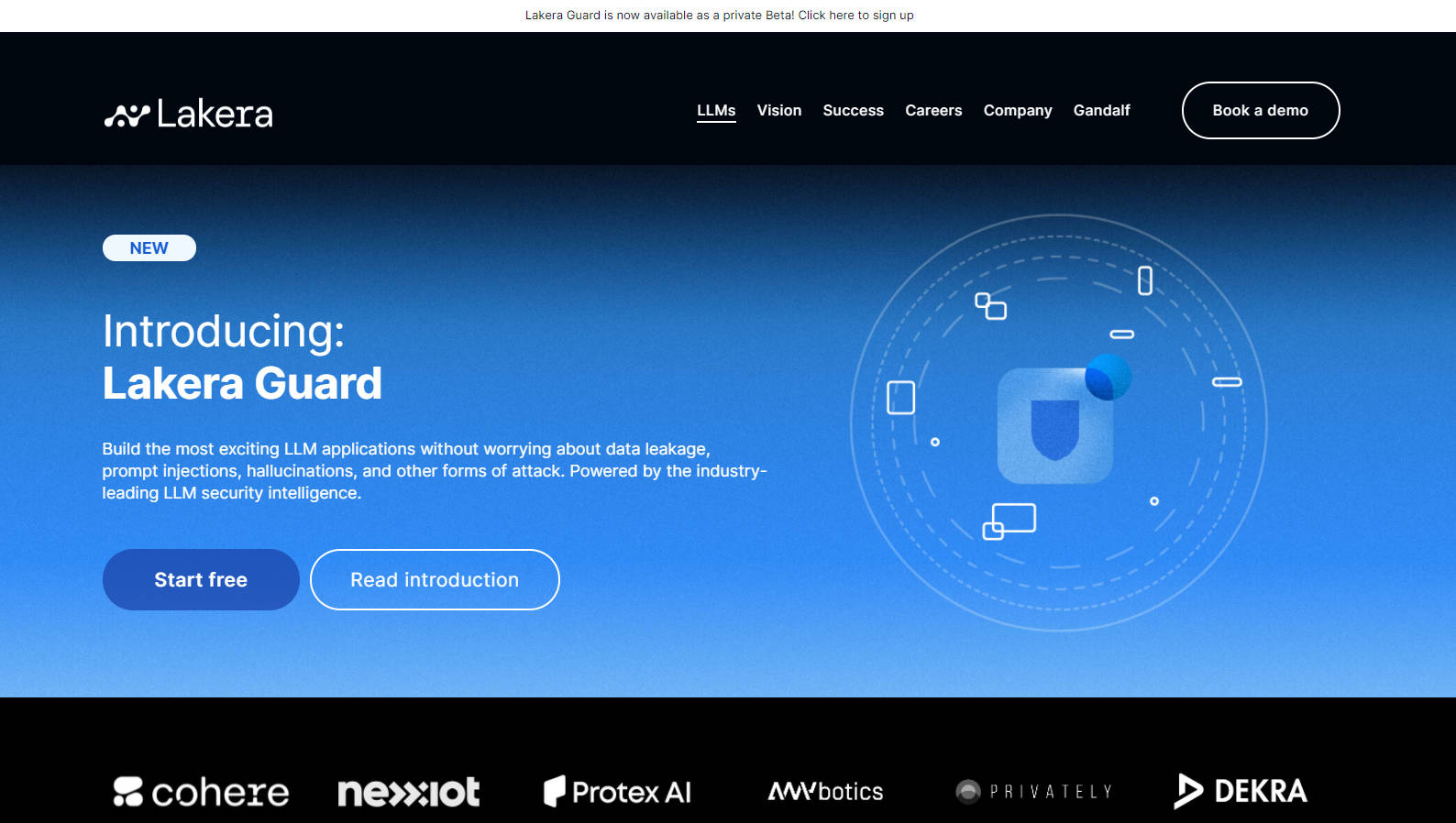Click the DEKRA logo
The image size is (1456, 823).
[x=1241, y=791]
